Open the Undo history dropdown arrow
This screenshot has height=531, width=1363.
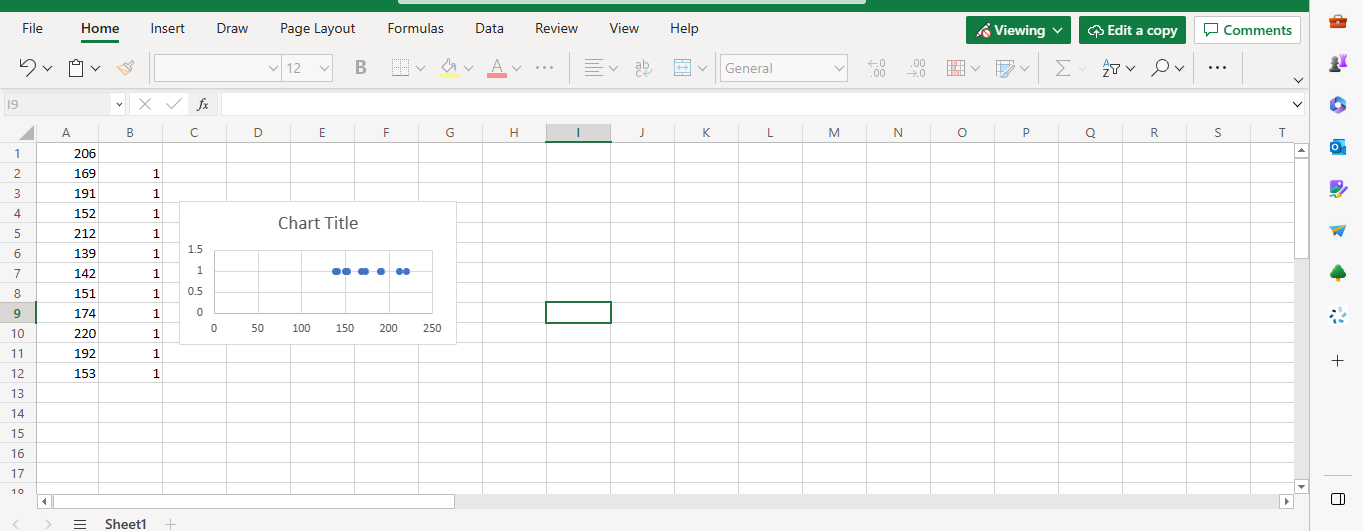(47, 69)
